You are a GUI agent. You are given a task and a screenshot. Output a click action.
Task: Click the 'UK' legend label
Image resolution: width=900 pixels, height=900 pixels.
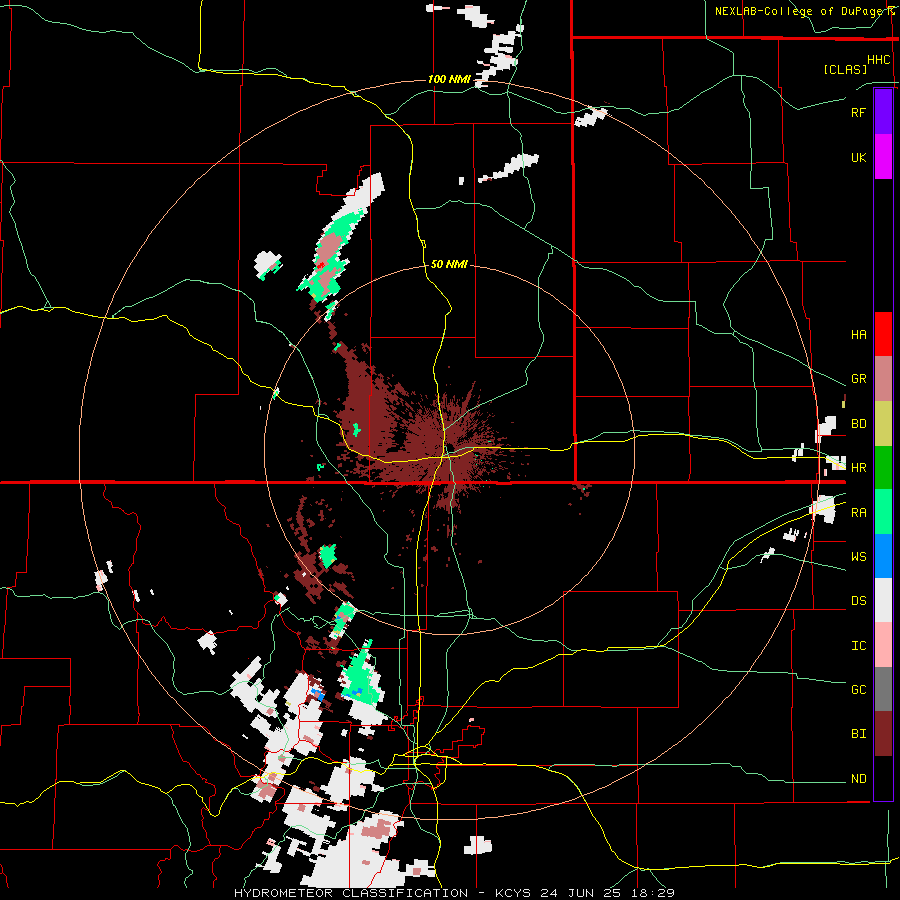[858, 158]
